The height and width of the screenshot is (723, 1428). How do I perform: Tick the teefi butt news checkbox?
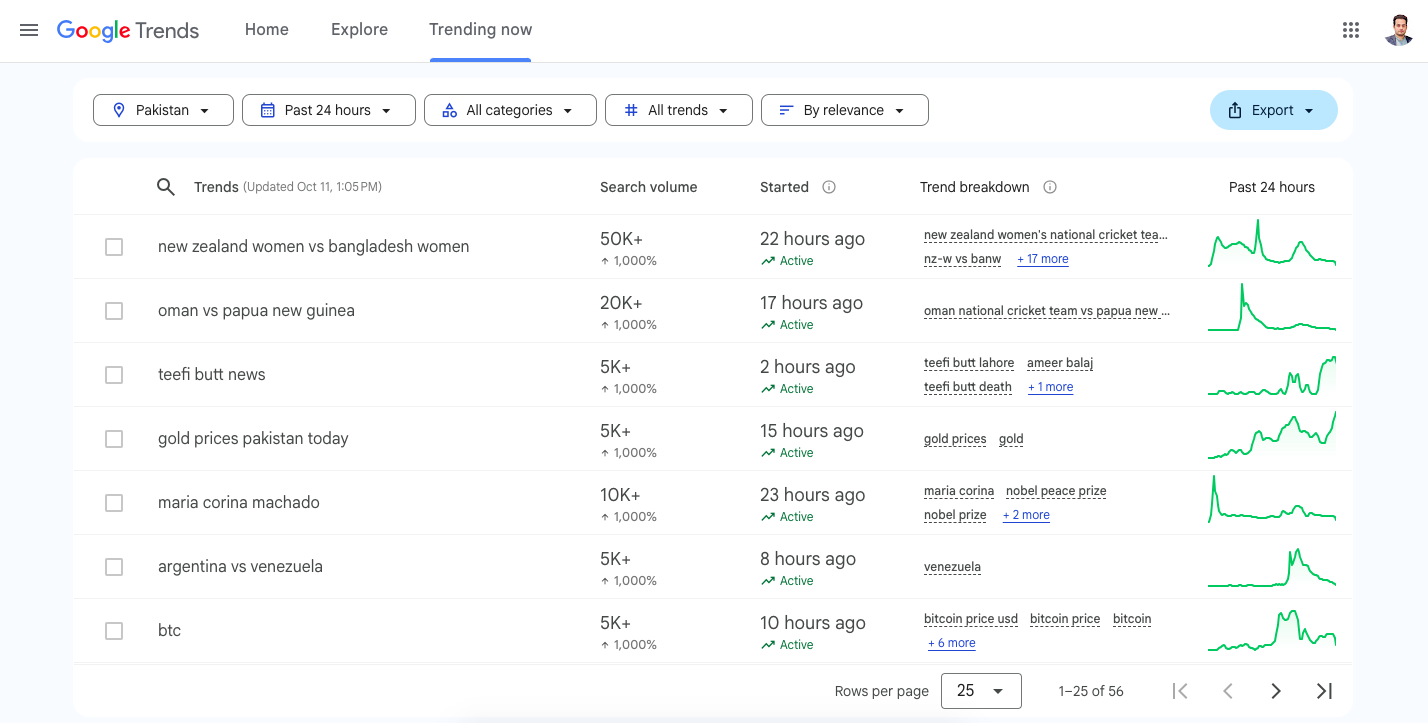114,375
